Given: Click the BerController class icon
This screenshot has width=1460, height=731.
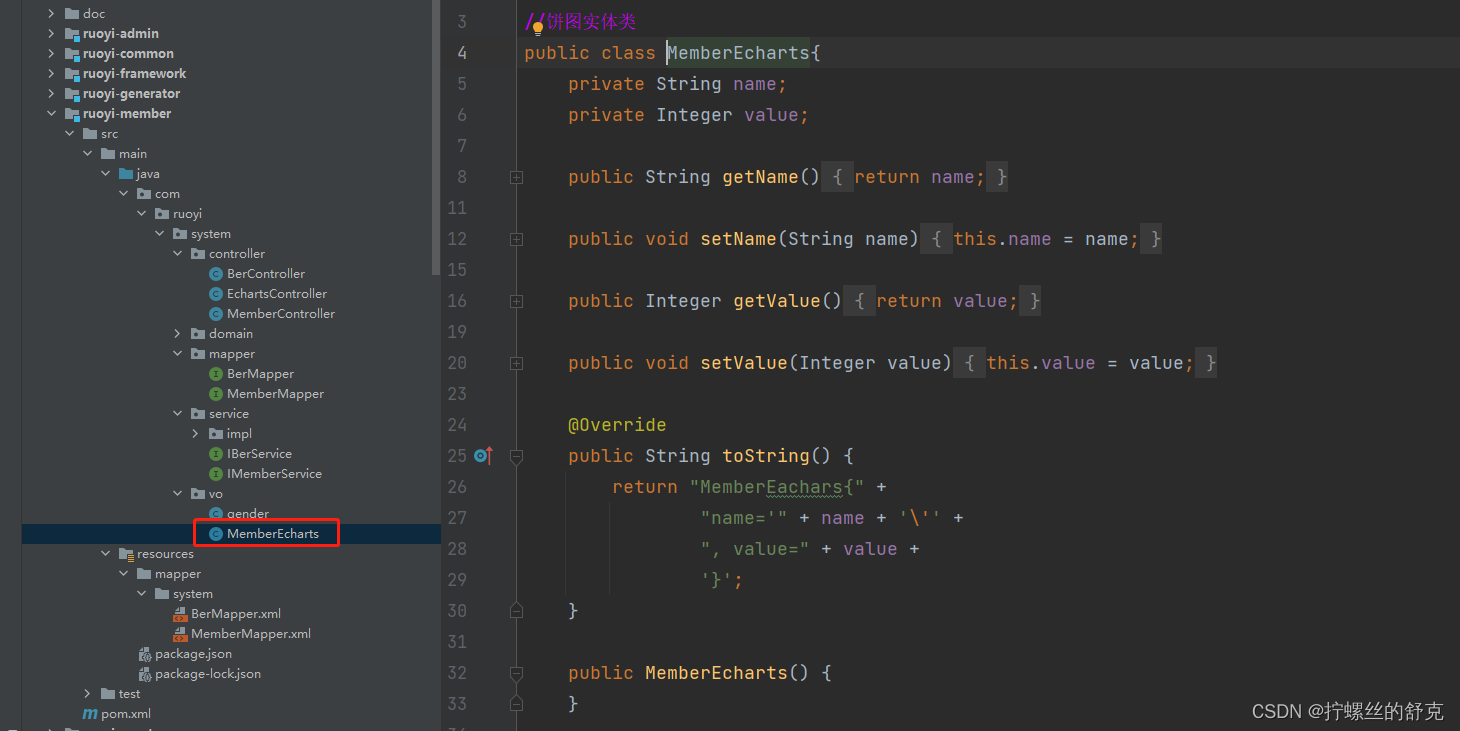Looking at the screenshot, I should [216, 274].
